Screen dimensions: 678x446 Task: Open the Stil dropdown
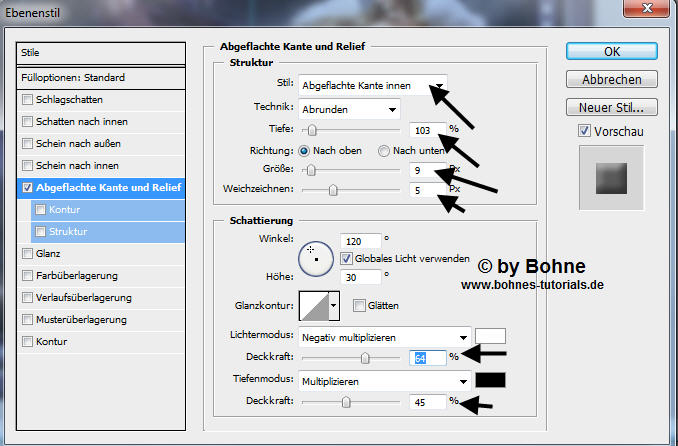(373, 86)
